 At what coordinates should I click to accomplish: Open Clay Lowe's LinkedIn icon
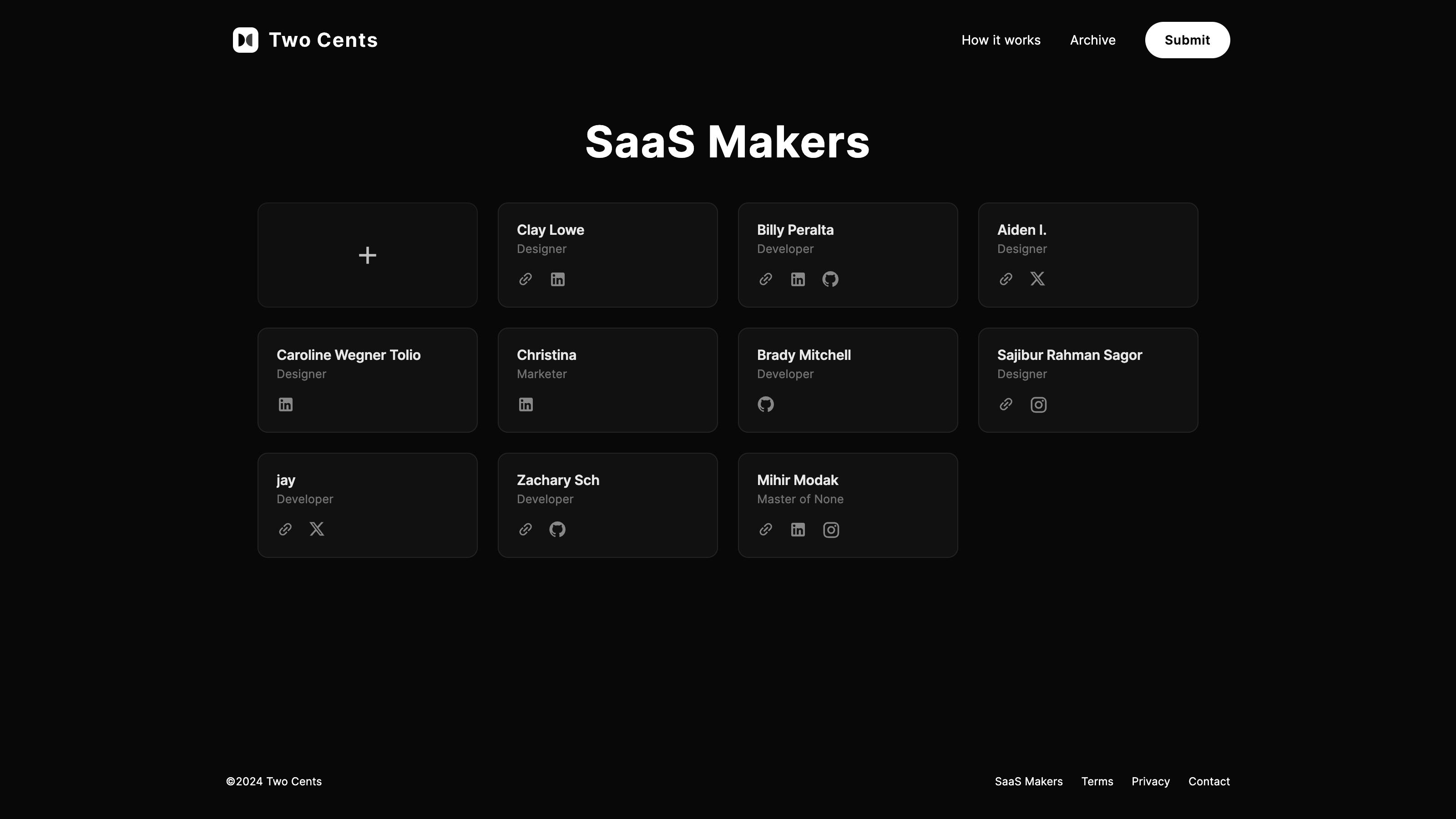pyautogui.click(x=557, y=279)
